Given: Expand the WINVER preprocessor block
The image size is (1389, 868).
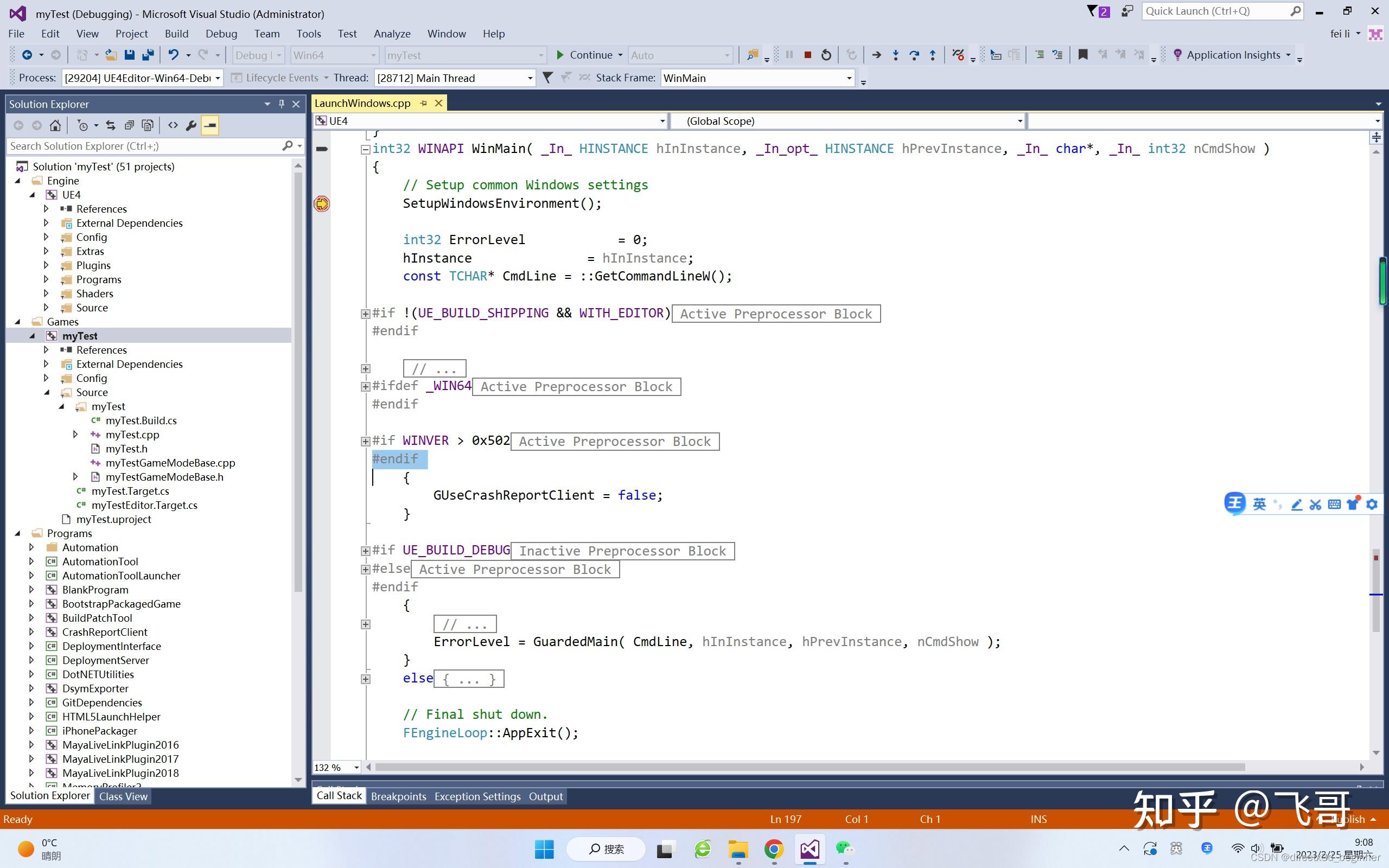Looking at the screenshot, I should pos(365,441).
